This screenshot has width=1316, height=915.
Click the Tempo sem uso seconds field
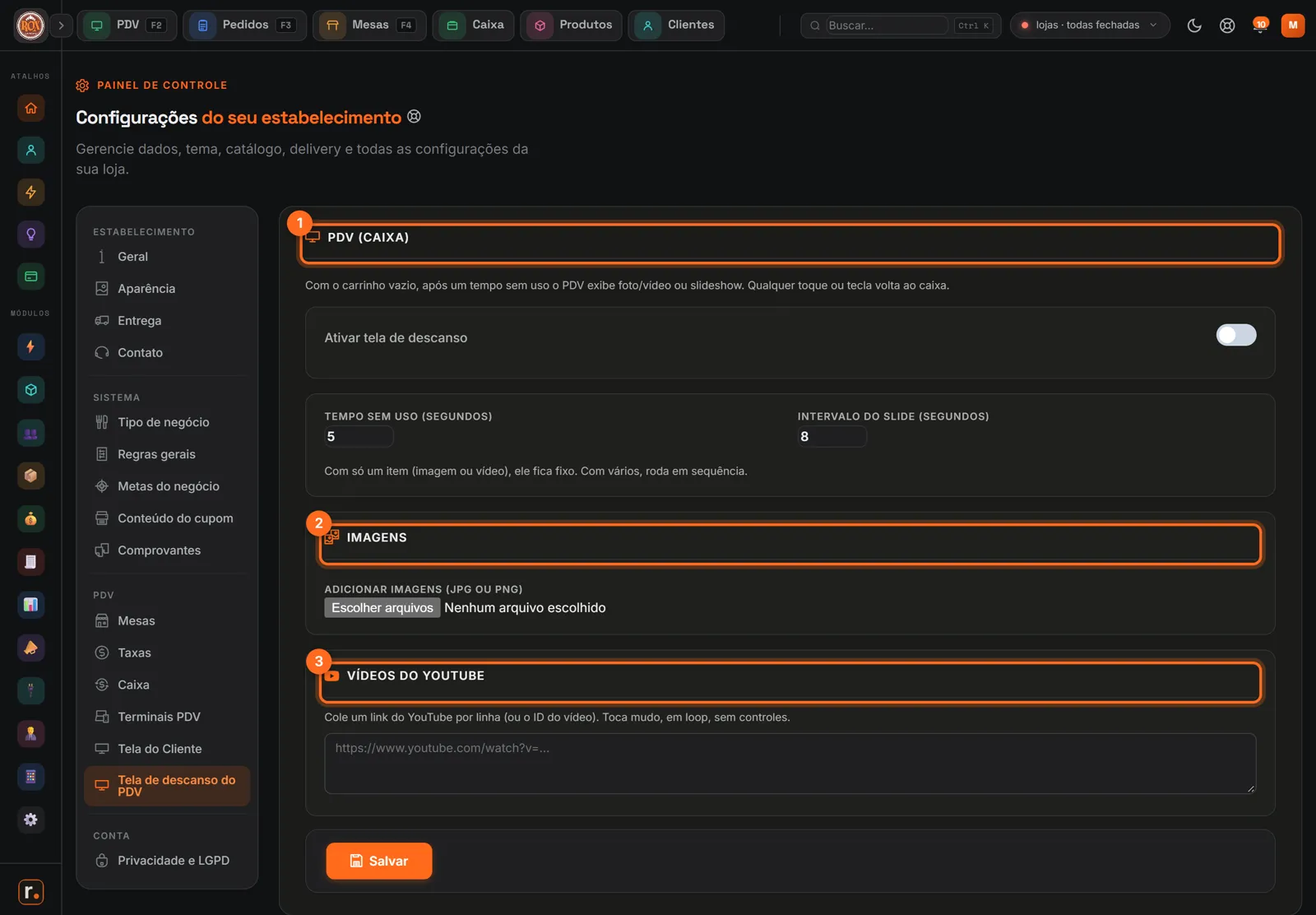[x=359, y=436]
